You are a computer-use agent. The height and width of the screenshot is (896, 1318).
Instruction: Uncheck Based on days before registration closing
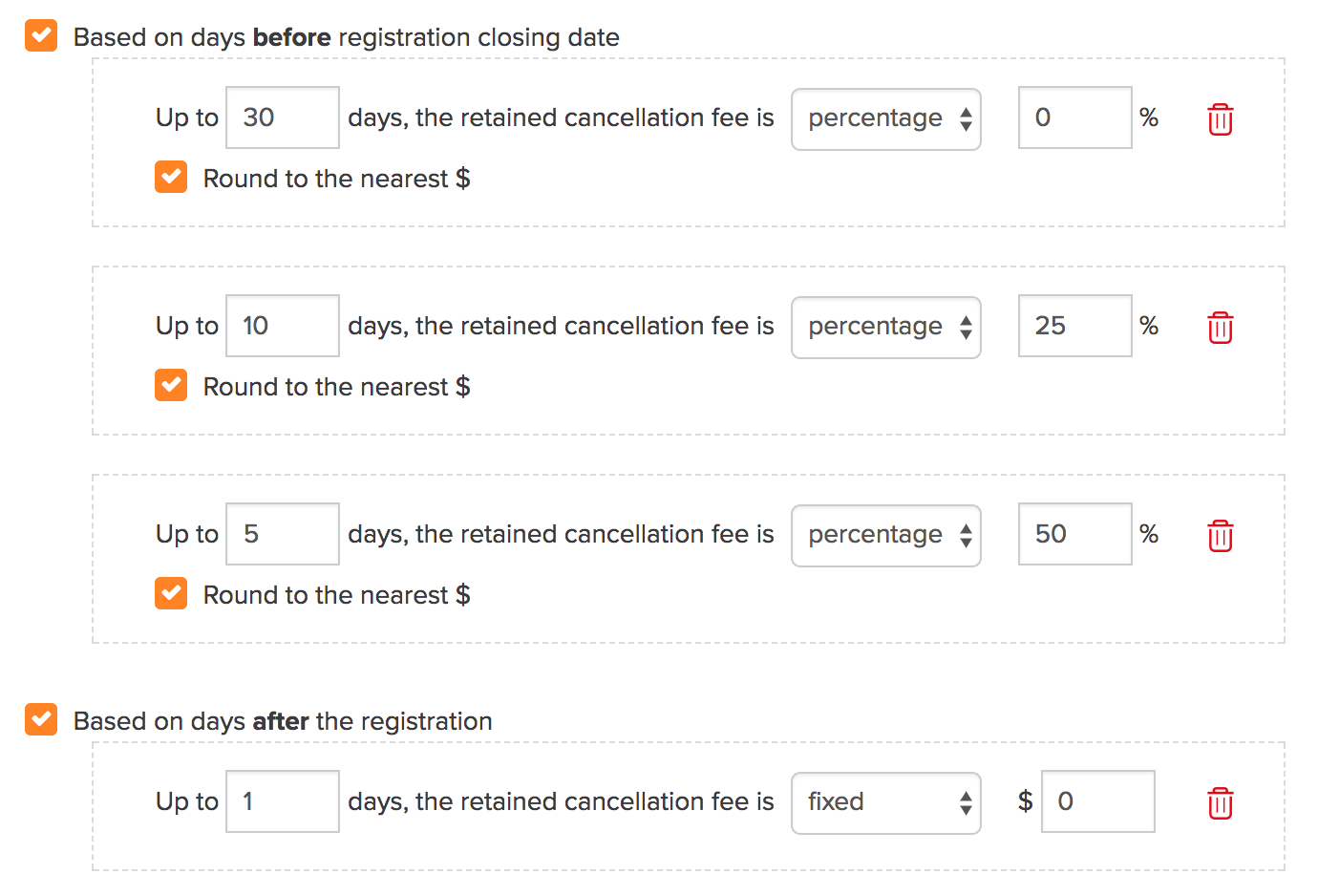(41, 36)
